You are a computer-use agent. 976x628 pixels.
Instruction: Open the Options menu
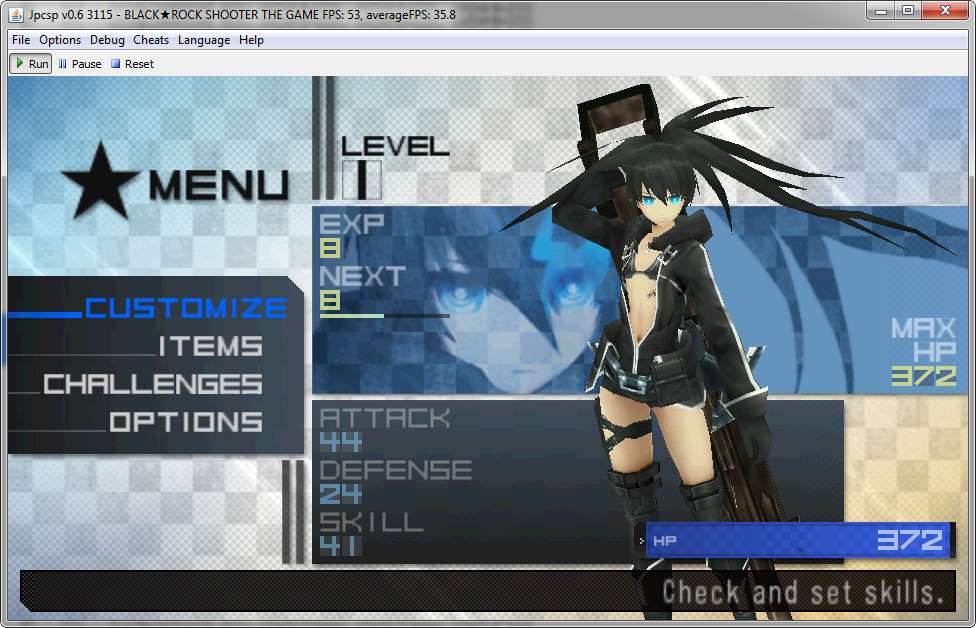[x=60, y=40]
